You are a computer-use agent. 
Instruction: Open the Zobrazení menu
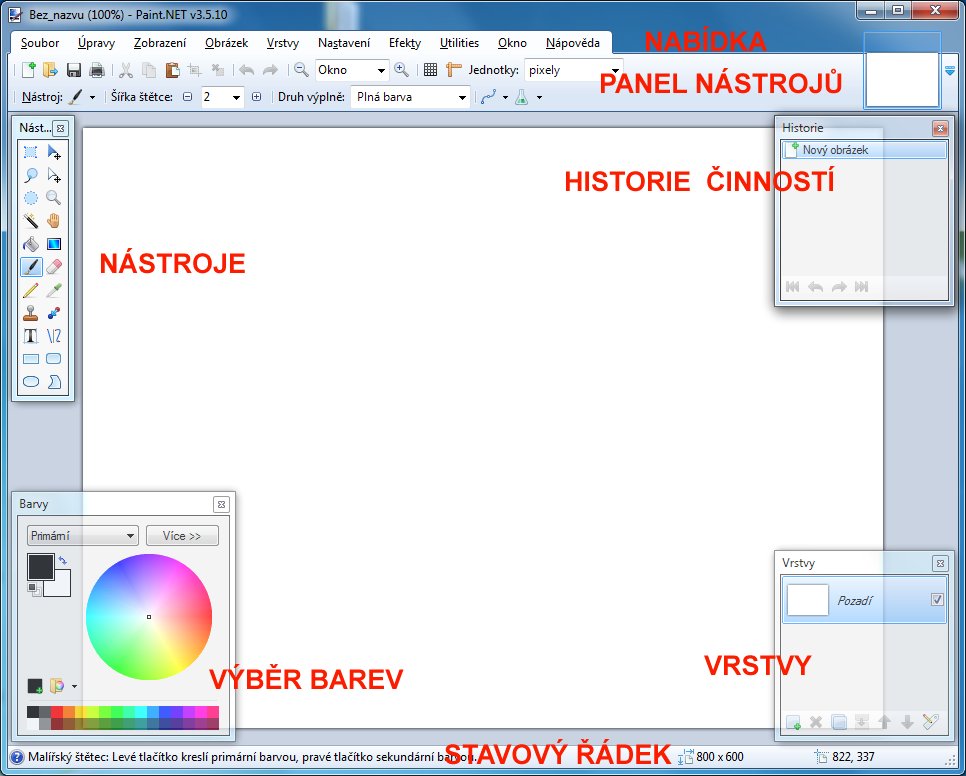(160, 43)
